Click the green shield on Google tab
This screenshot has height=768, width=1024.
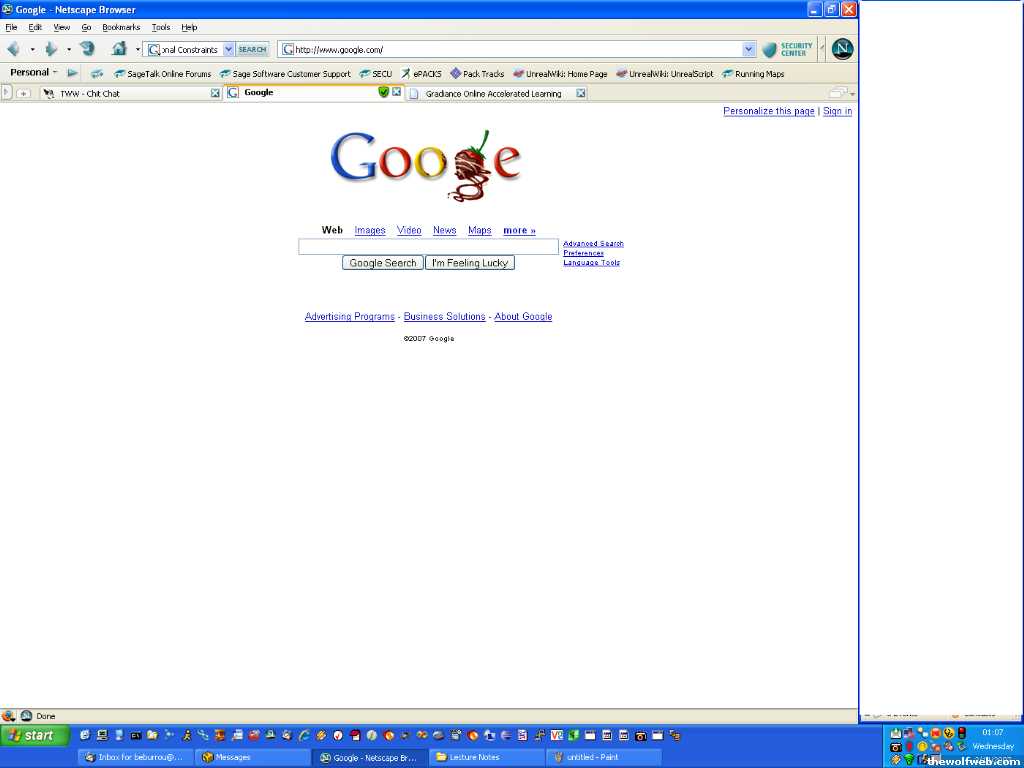[383, 92]
